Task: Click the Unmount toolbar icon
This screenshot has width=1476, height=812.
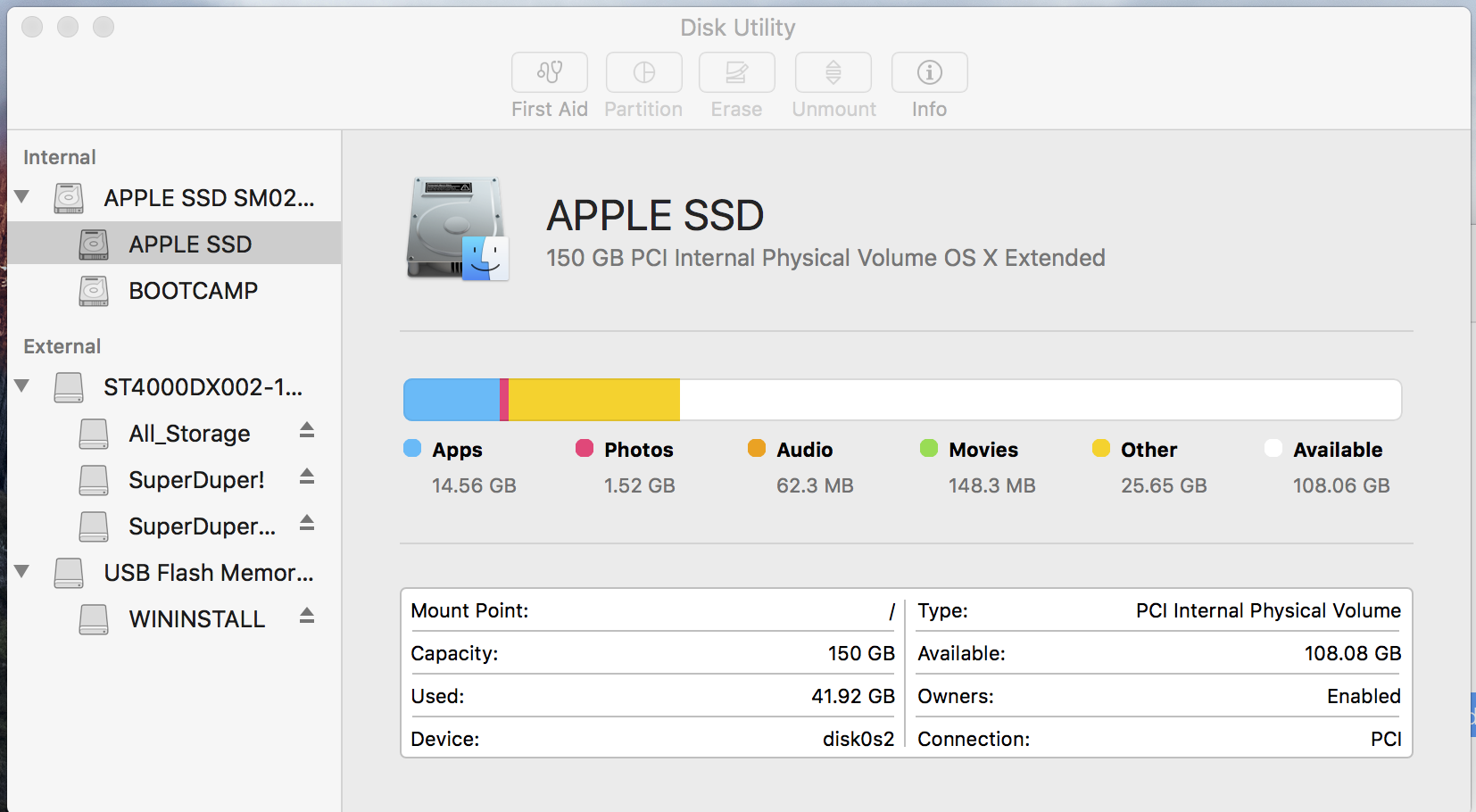Action: [833, 72]
